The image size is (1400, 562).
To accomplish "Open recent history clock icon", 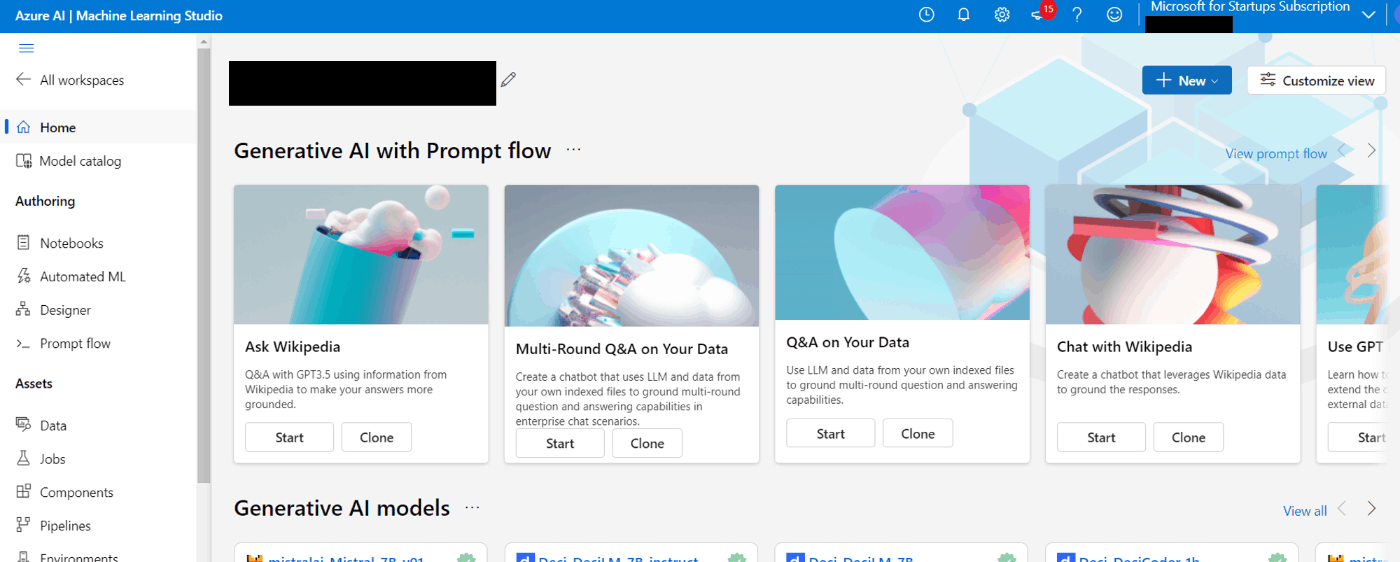I will tap(927, 15).
